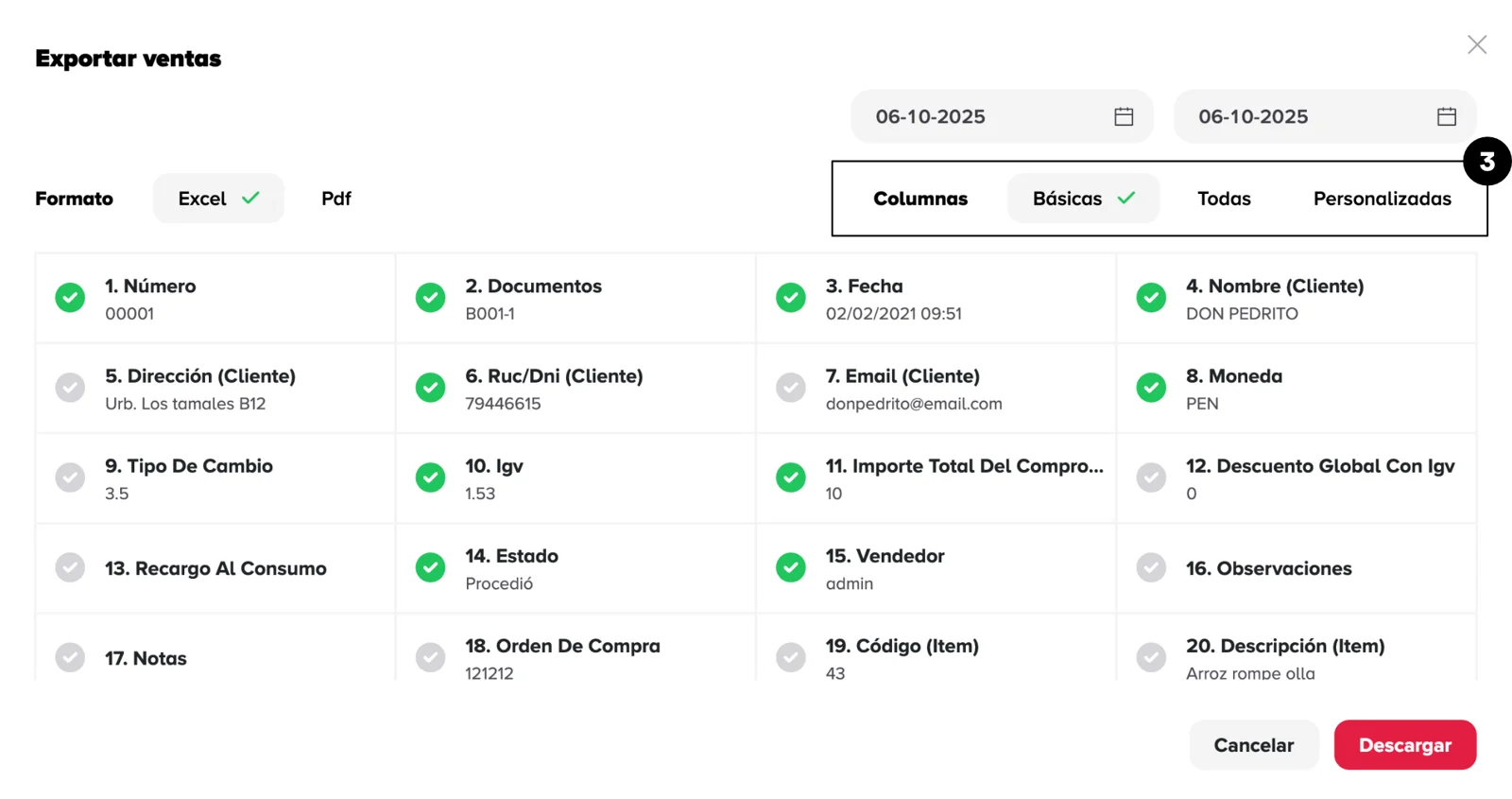
Task: Close the Exportar ventas dialog
Action: click(x=1476, y=44)
